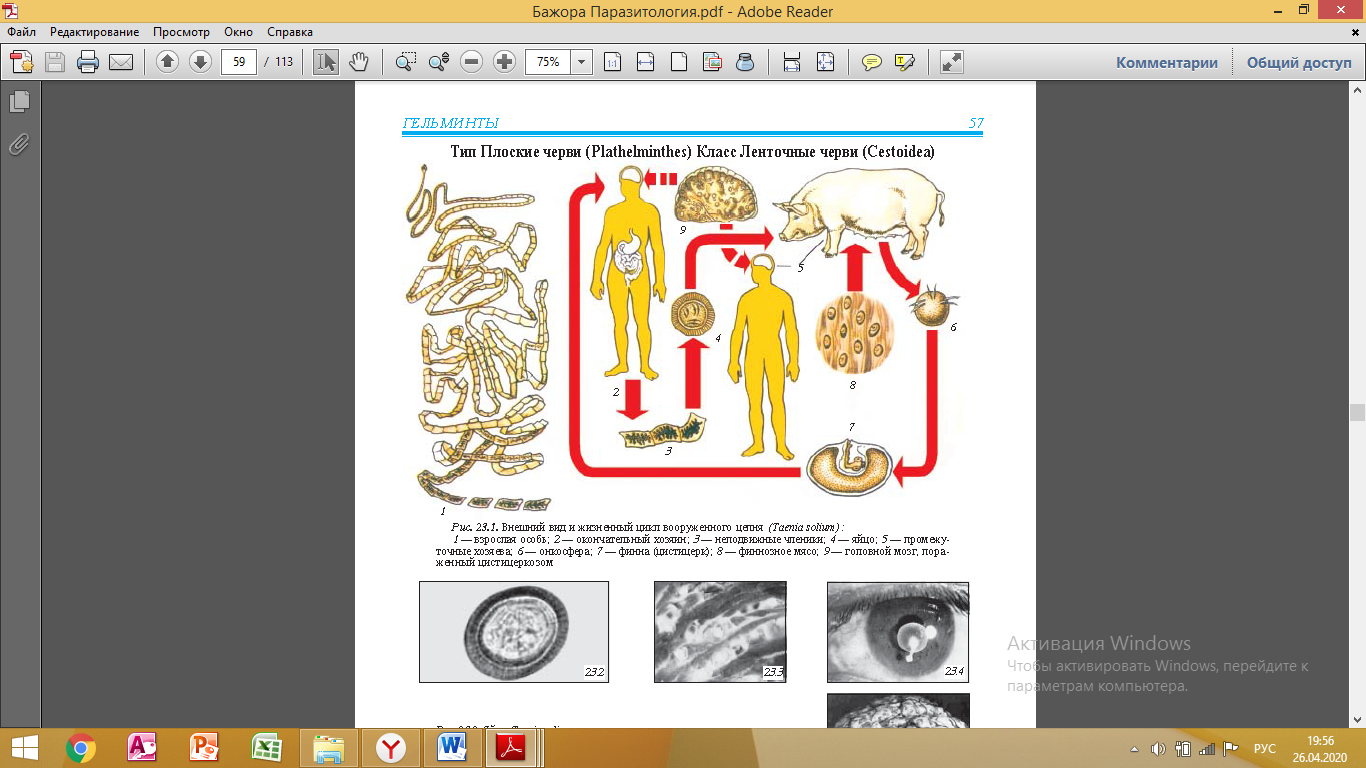Open Yandex Browser from taskbar
Viewport: 1366px width, 768px height.
click(x=390, y=748)
